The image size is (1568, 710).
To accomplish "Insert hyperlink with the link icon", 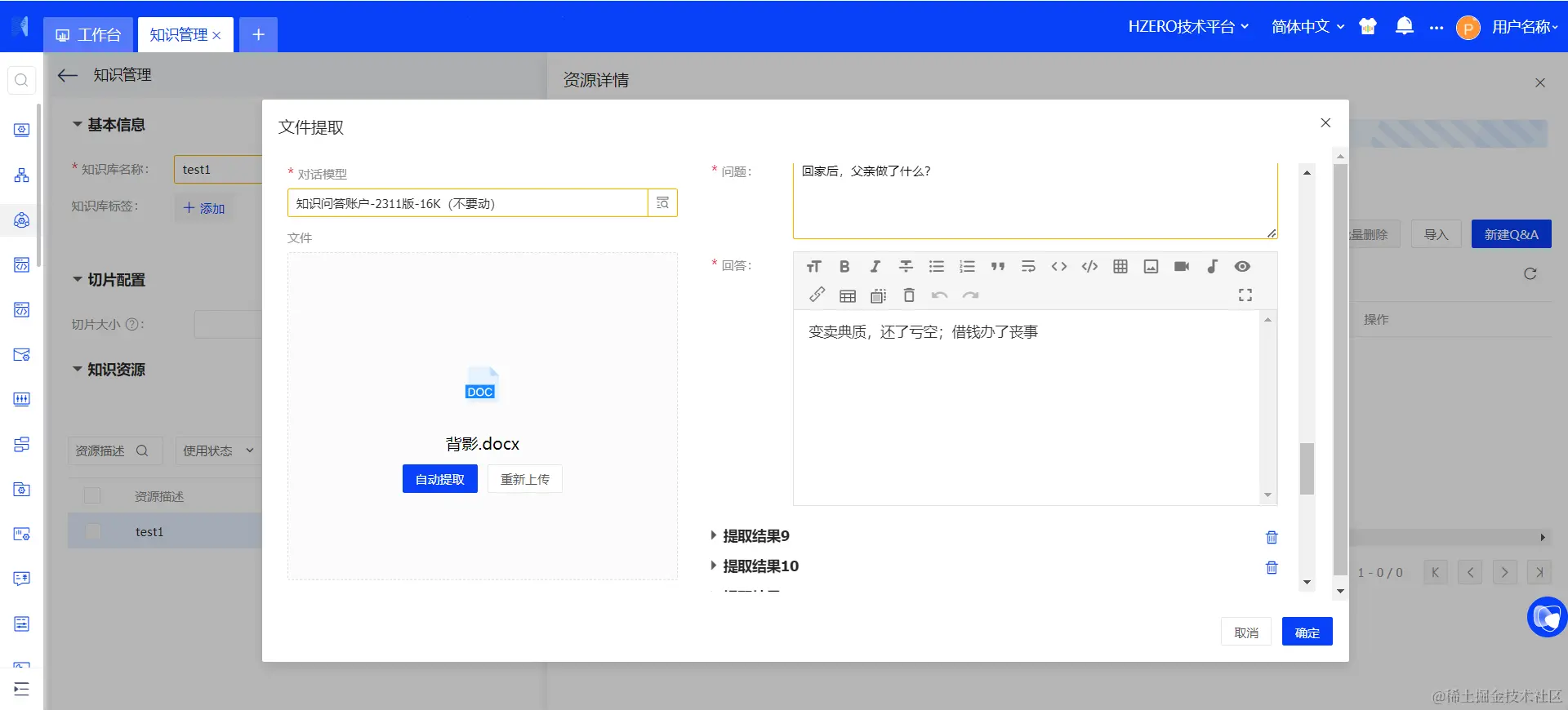I will tap(817, 295).
